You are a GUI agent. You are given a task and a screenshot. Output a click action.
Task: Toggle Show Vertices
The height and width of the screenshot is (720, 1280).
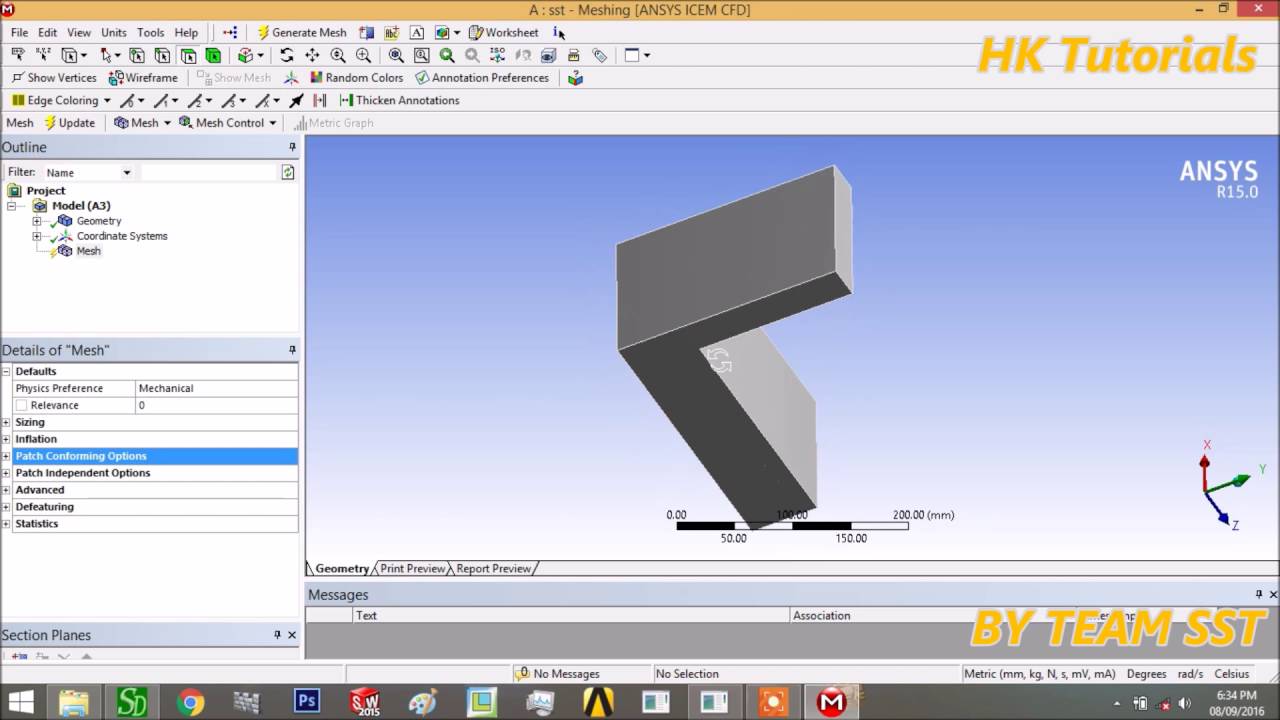(x=53, y=77)
